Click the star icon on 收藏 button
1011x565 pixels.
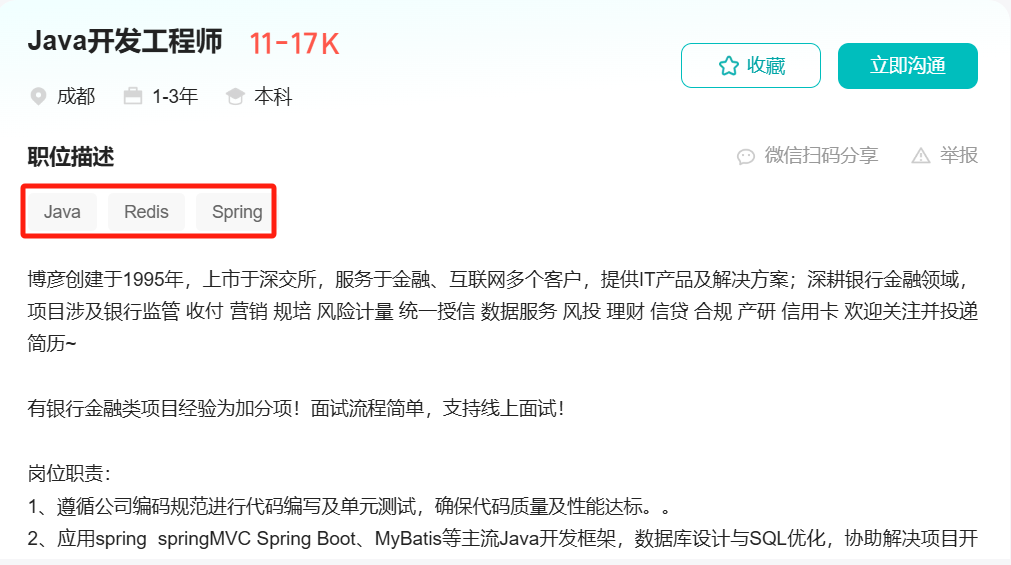pos(729,65)
